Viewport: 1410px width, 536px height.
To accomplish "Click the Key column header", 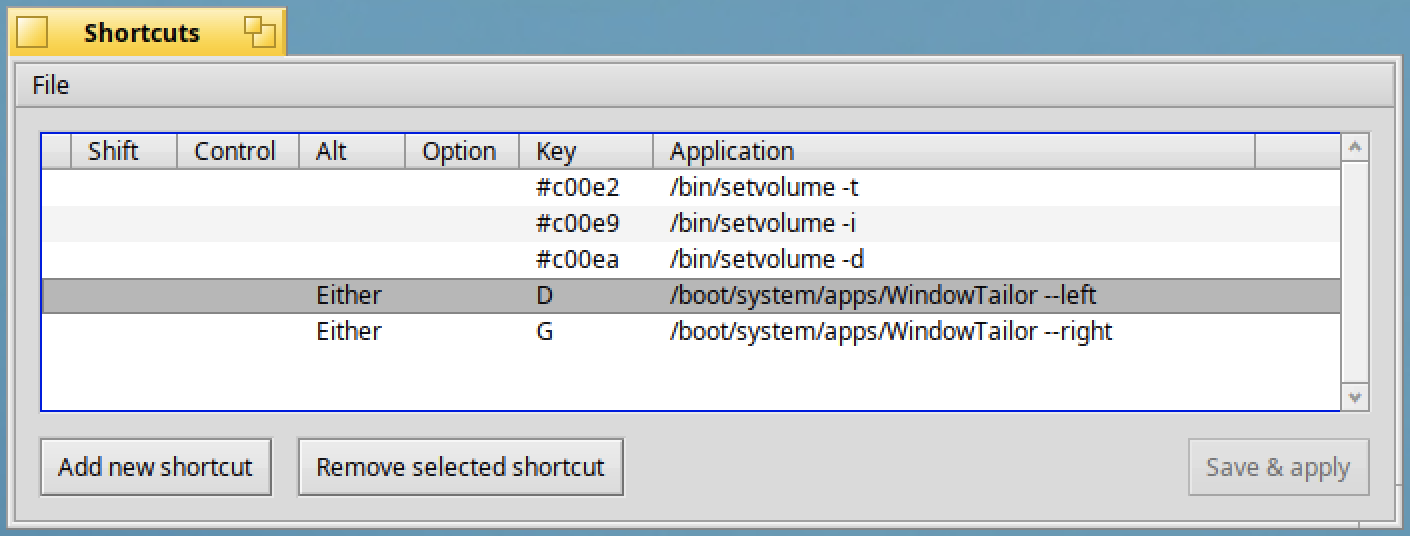I will pyautogui.click(x=586, y=152).
